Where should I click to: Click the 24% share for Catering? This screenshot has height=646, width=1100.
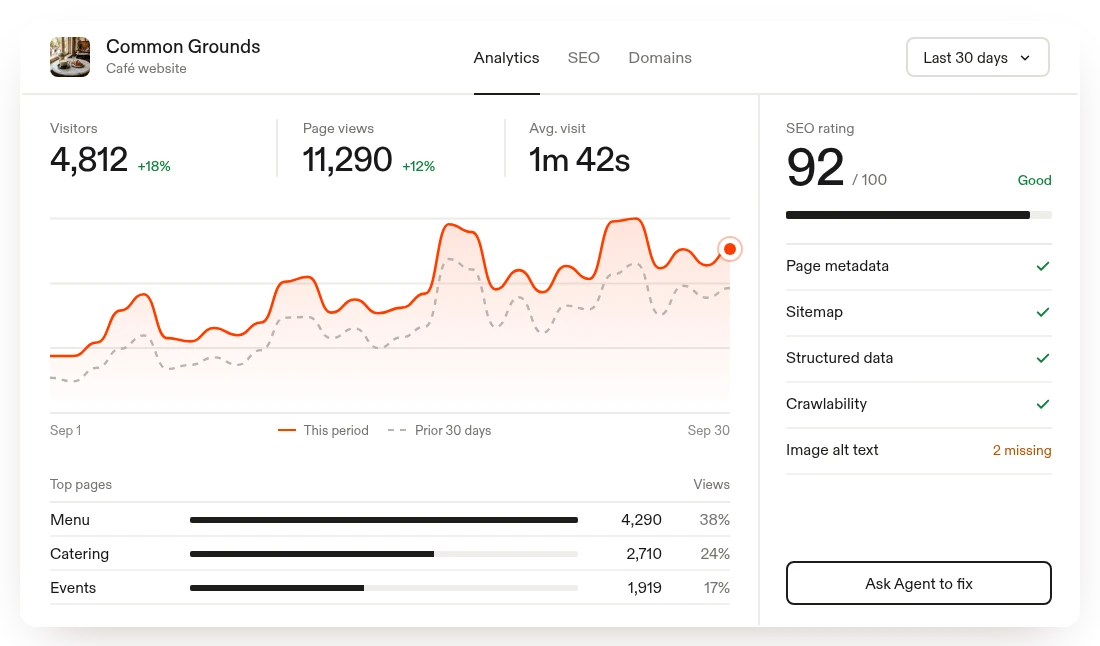(715, 554)
